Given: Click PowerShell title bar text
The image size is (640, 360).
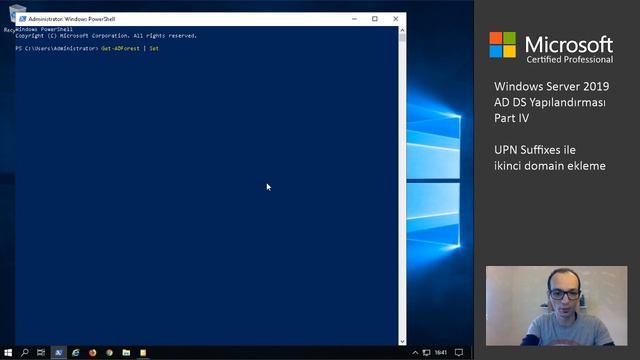Looking at the screenshot, I should coord(72,19).
